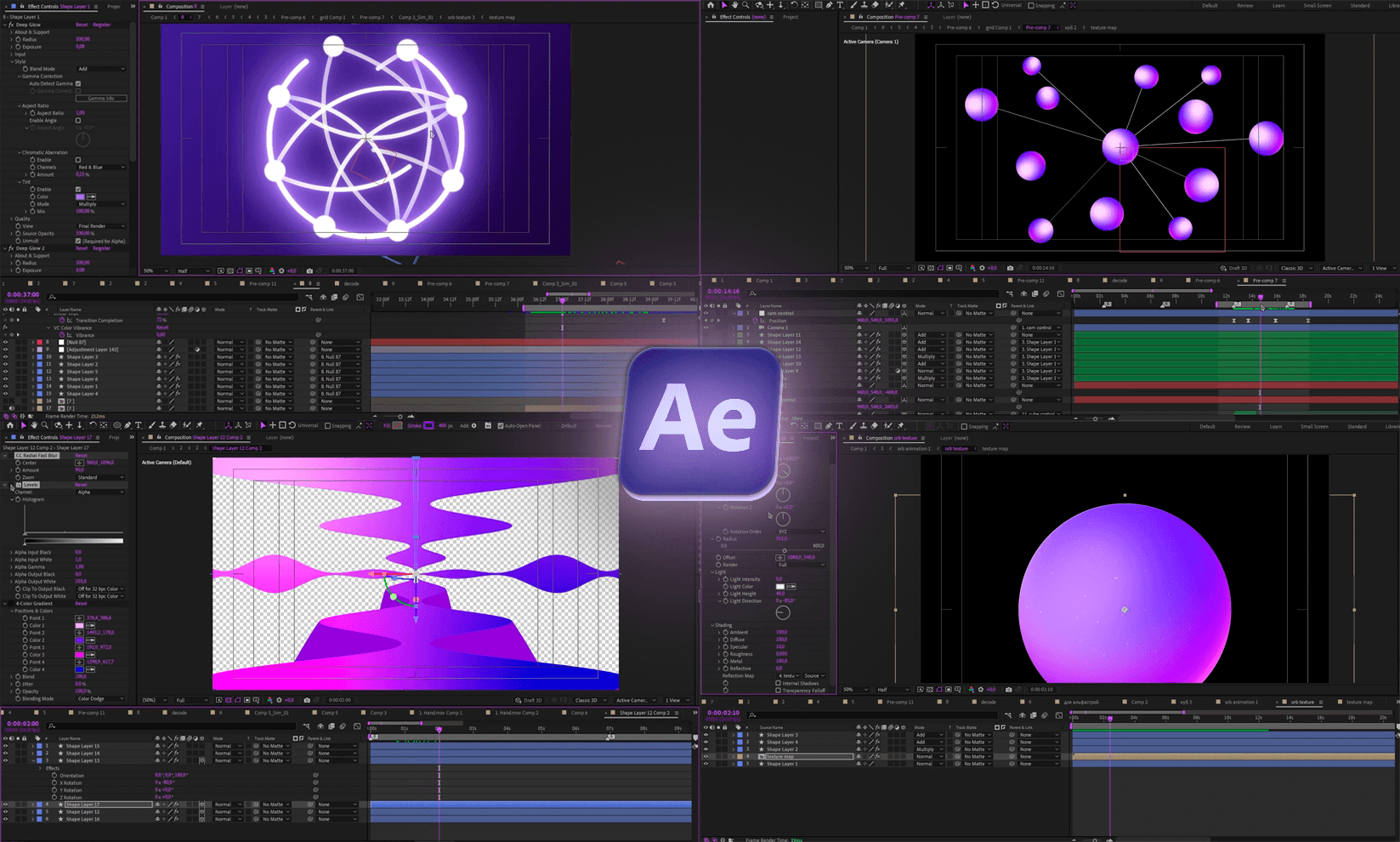Viewport: 1400px width, 842px height.
Task: Enable the Enable Angle checkbox under Aspect Ratio
Action: tap(78, 121)
